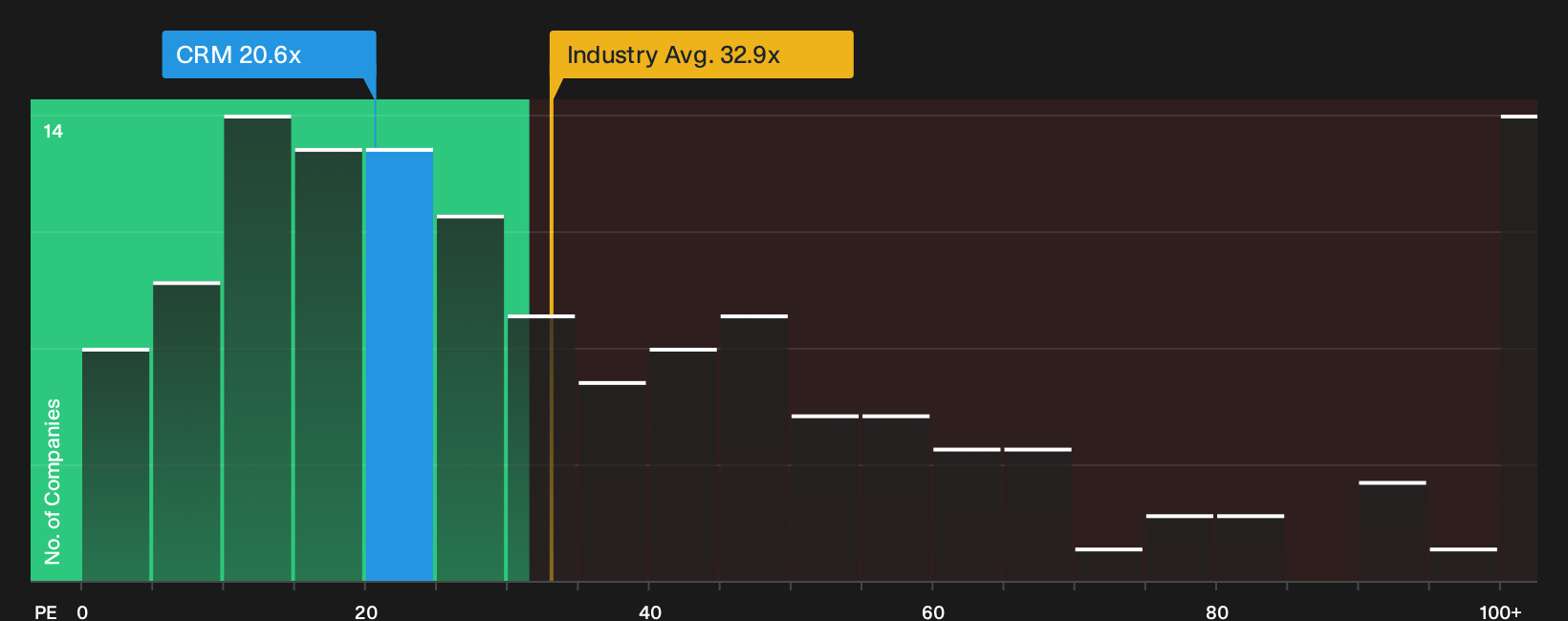Click the 'No. of Companies' axis title
This screenshot has height=621, width=1568.
53,482
